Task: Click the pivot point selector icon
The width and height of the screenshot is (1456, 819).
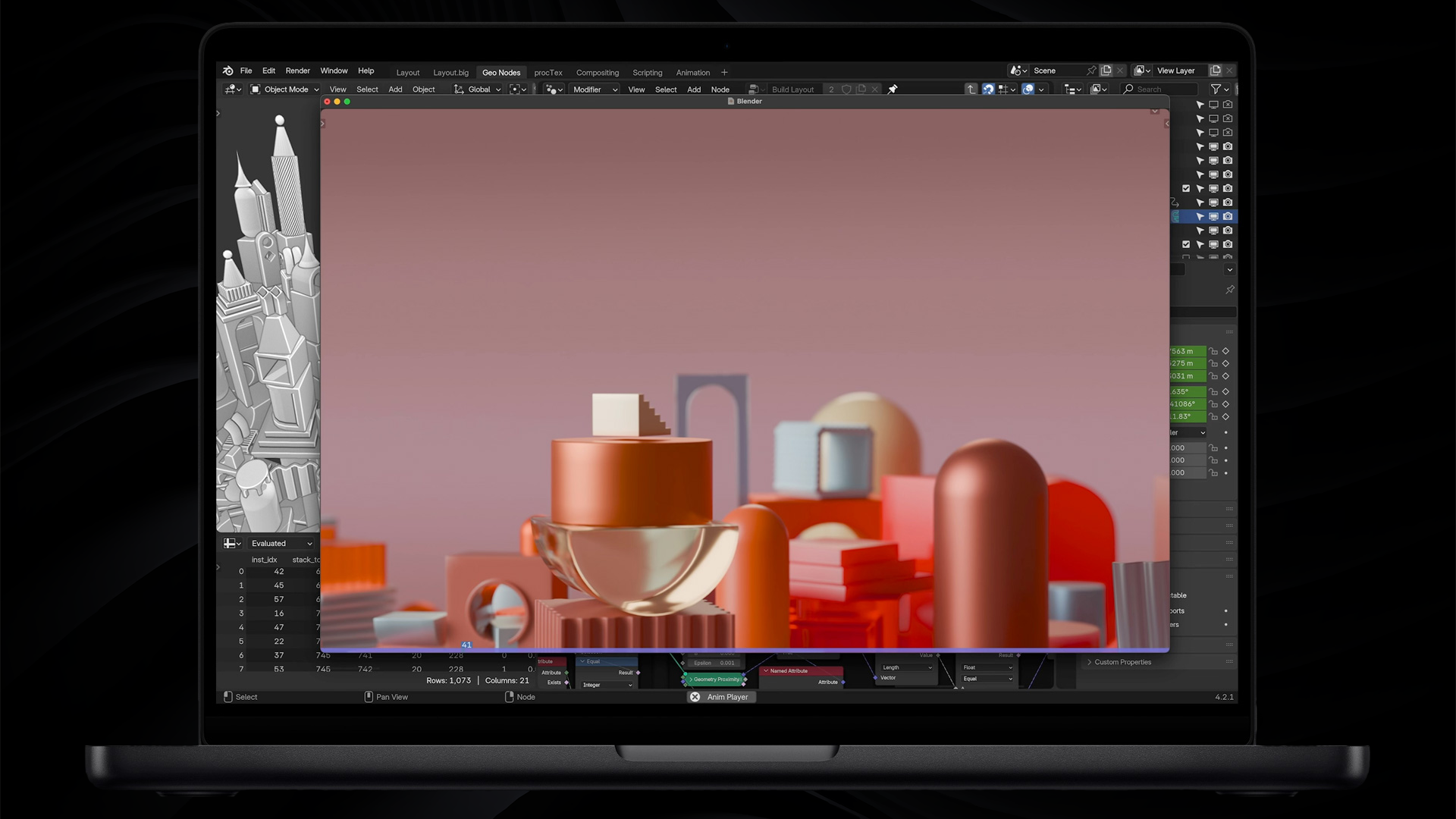Action: coord(518,89)
